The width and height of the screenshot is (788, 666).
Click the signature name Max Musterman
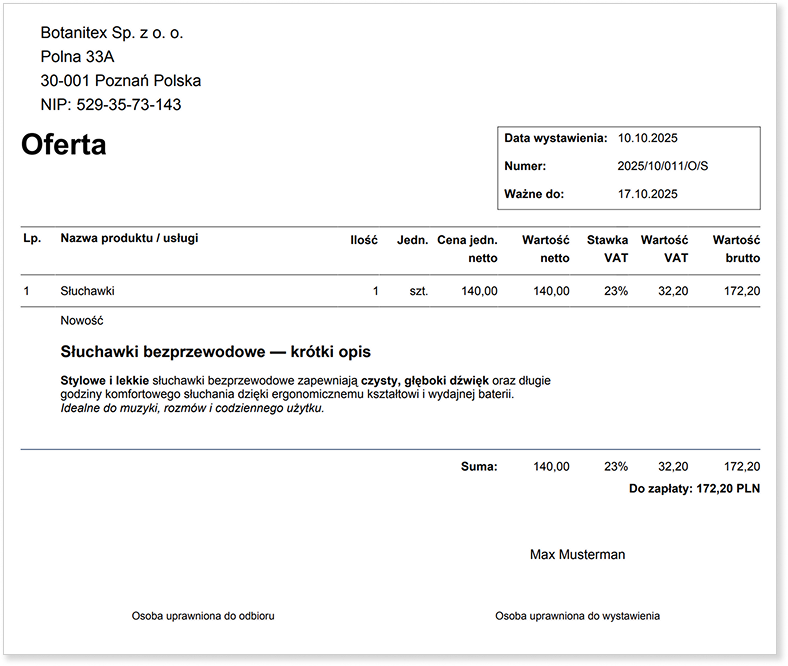click(577, 554)
